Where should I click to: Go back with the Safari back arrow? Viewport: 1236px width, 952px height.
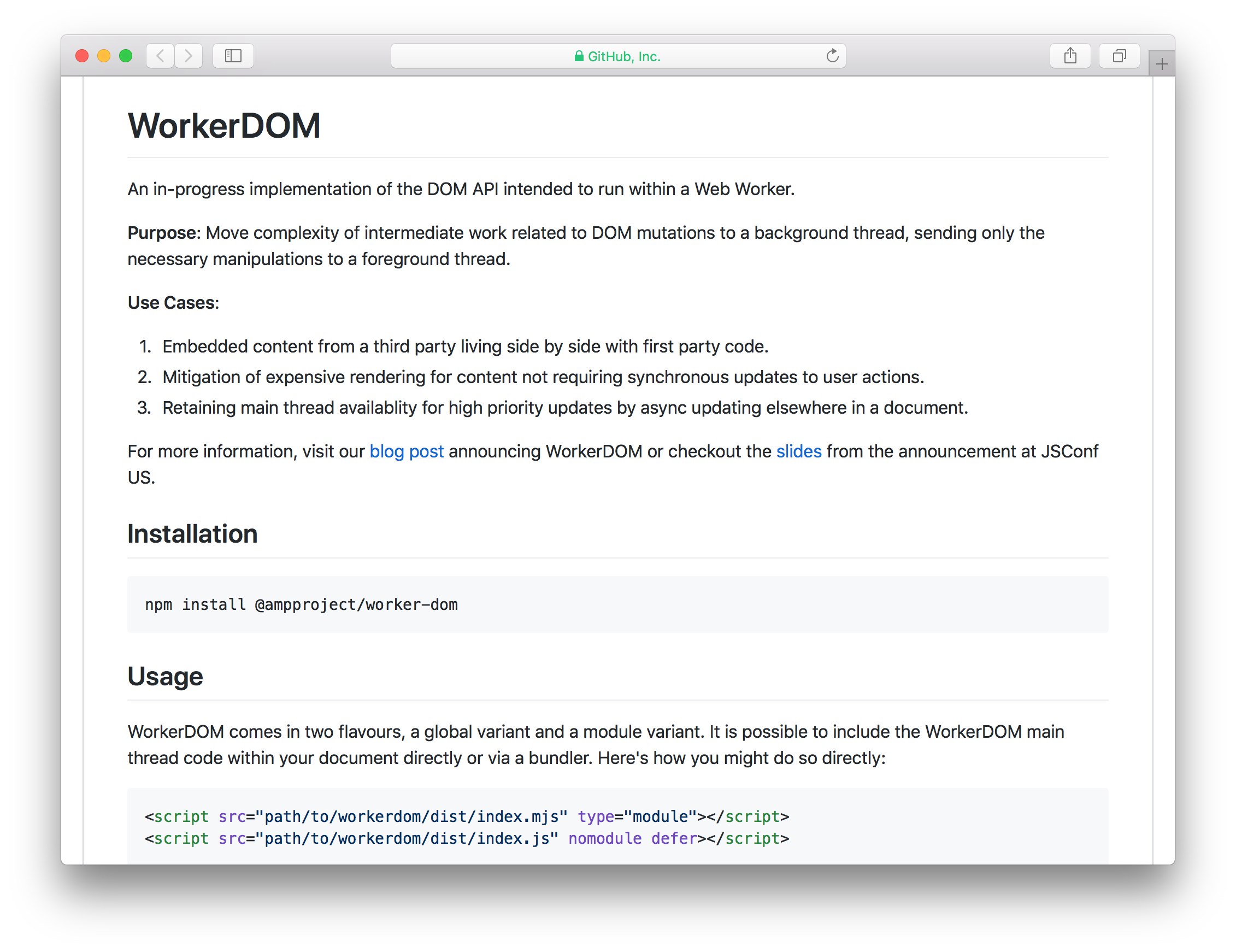click(160, 55)
